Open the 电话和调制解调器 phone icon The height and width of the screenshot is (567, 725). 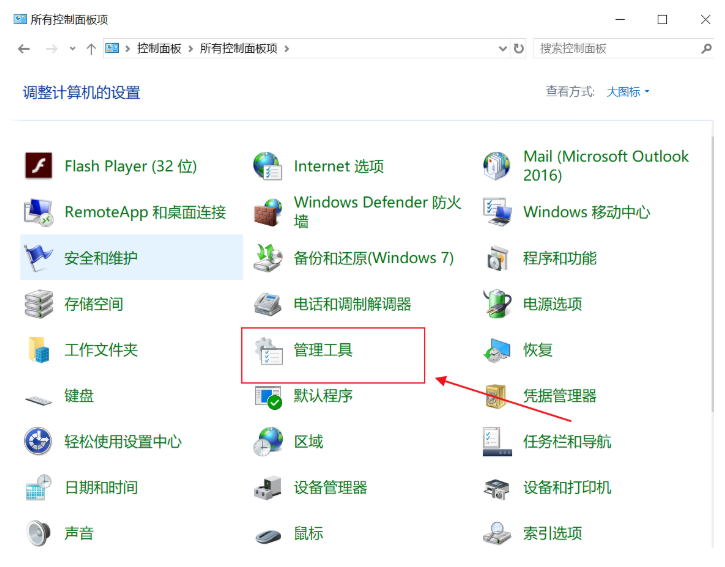tap(268, 304)
